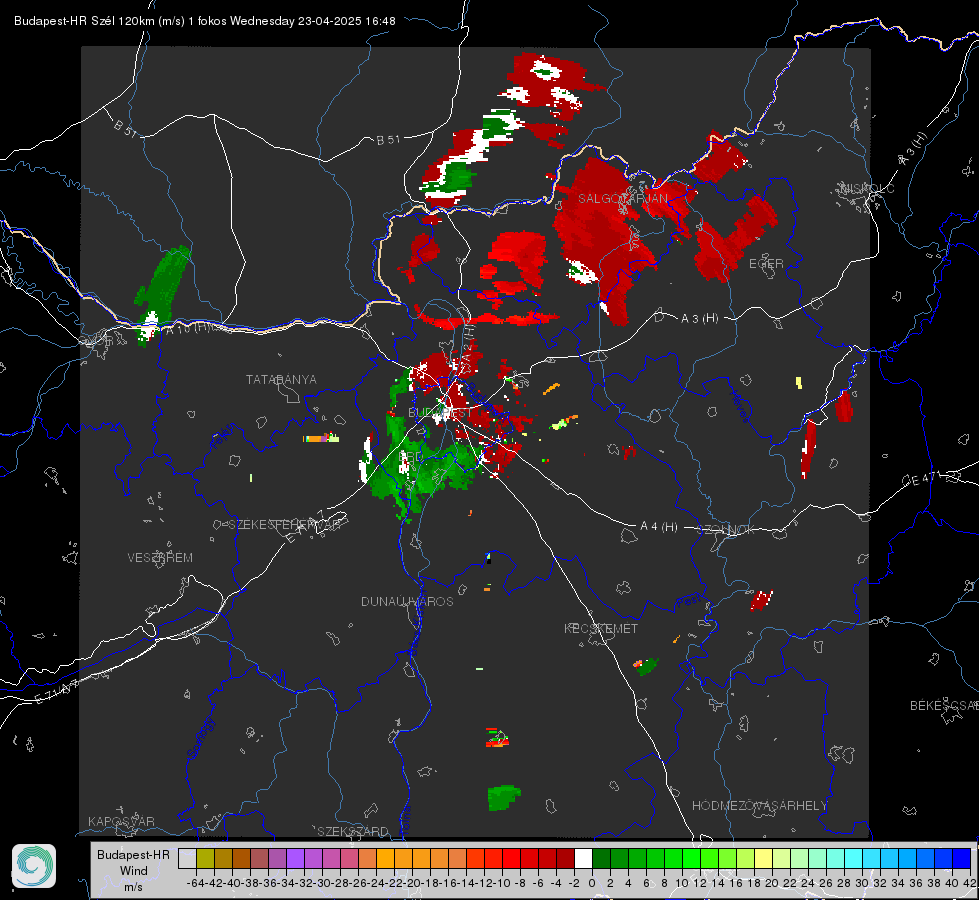Click the Fejér county label
This screenshot has height=900, width=979.
224,437
